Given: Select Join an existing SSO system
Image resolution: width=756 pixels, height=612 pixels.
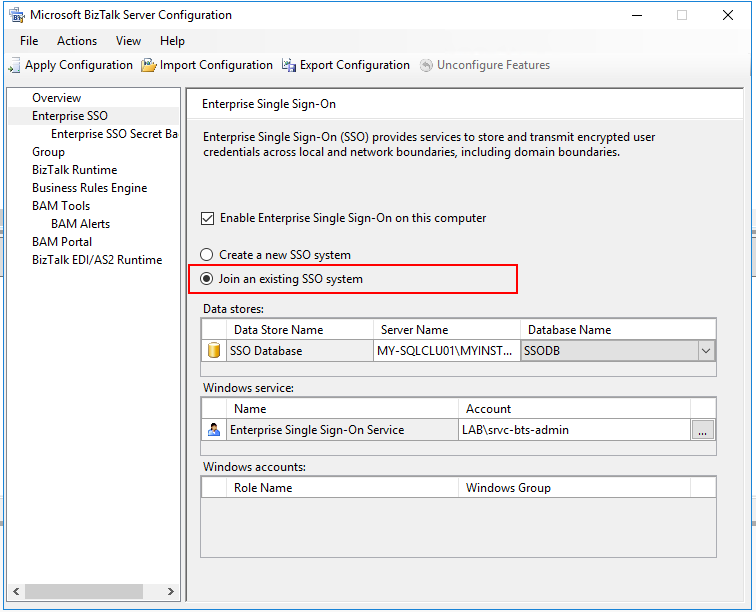Looking at the screenshot, I should (x=206, y=279).
